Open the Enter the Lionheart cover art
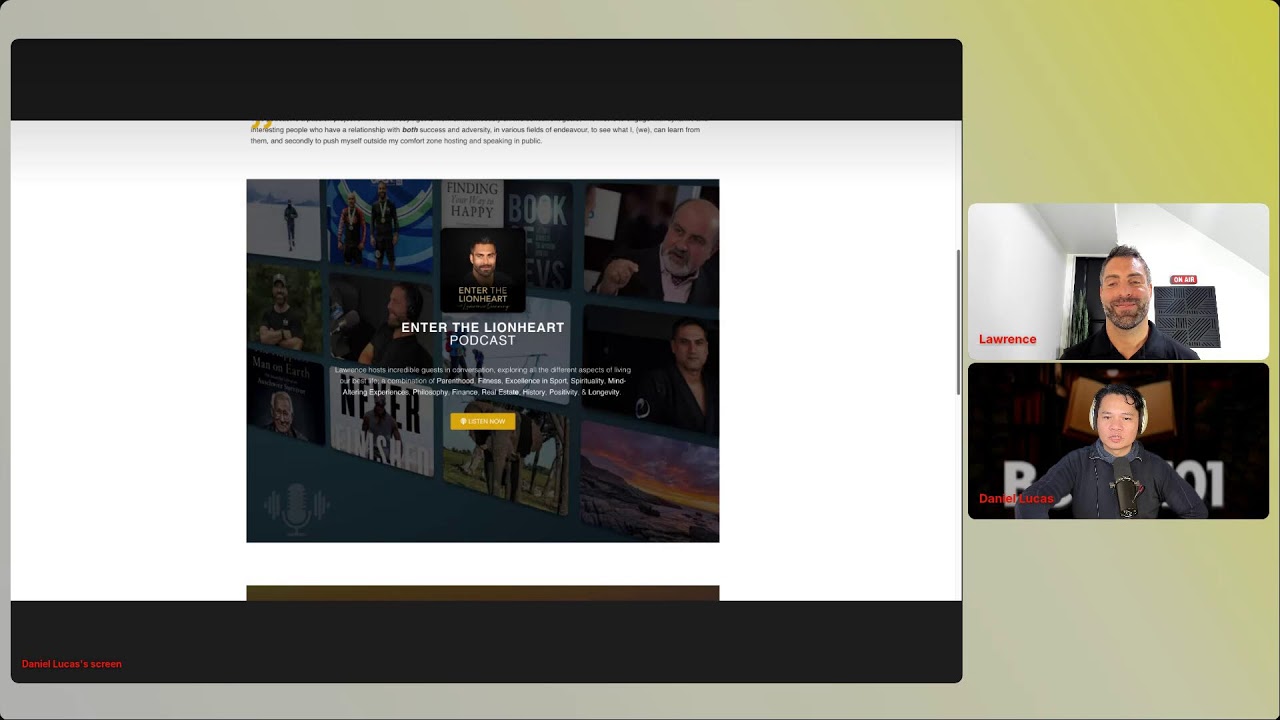The height and width of the screenshot is (720, 1280). [483, 270]
